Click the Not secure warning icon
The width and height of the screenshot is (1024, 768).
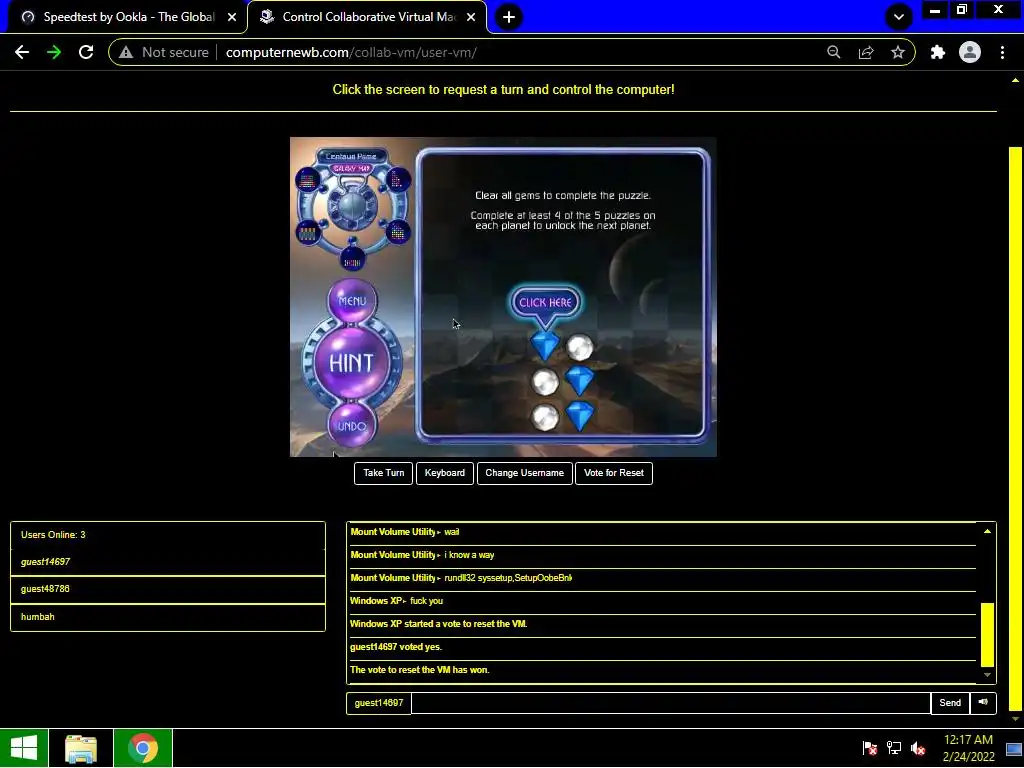tap(126, 52)
